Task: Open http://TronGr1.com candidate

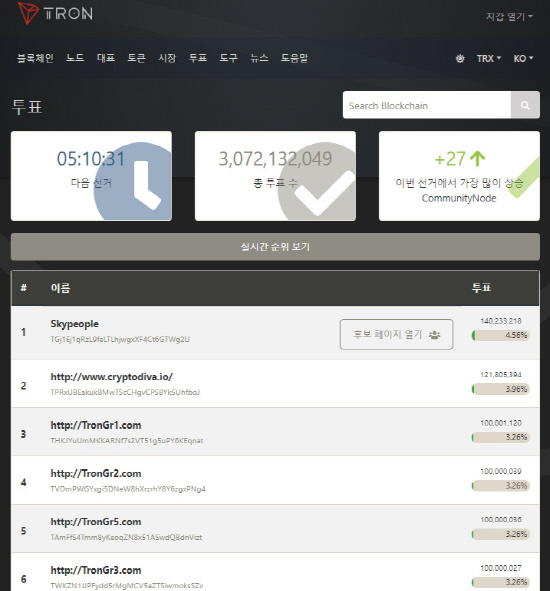Action: tap(96, 425)
